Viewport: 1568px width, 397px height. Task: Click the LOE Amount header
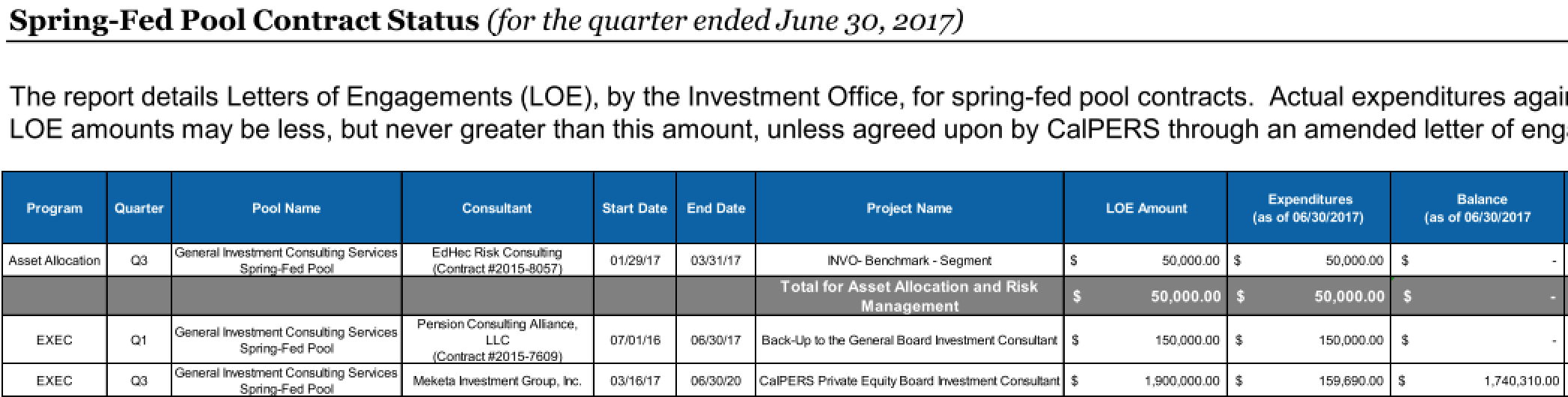(x=1146, y=208)
